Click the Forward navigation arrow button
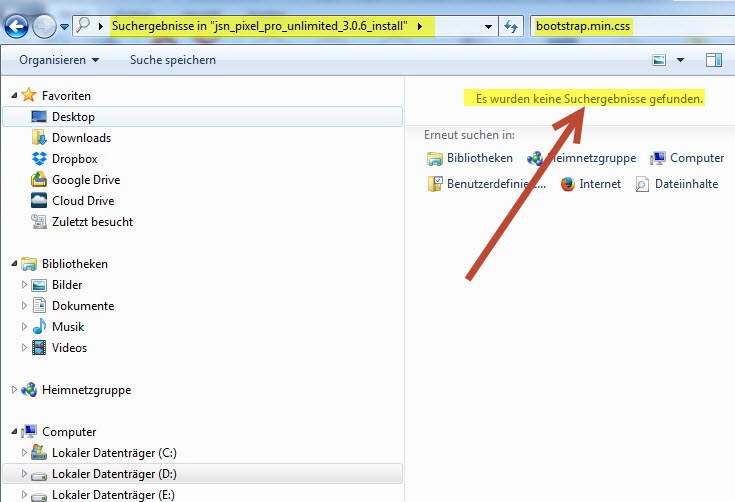Image resolution: width=735 pixels, height=502 pixels. 44,25
